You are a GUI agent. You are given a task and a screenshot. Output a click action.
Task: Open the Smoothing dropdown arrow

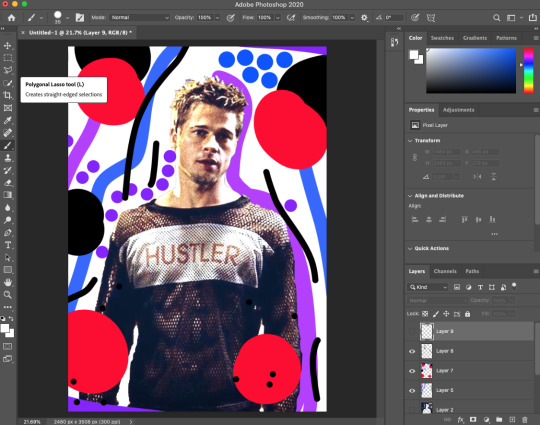click(352, 18)
